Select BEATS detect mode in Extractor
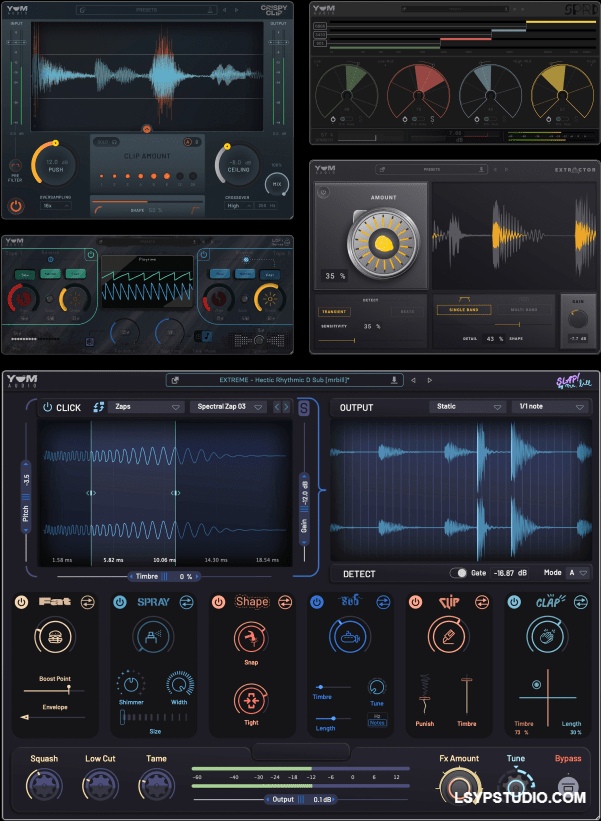This screenshot has height=821, width=601. coord(407,312)
